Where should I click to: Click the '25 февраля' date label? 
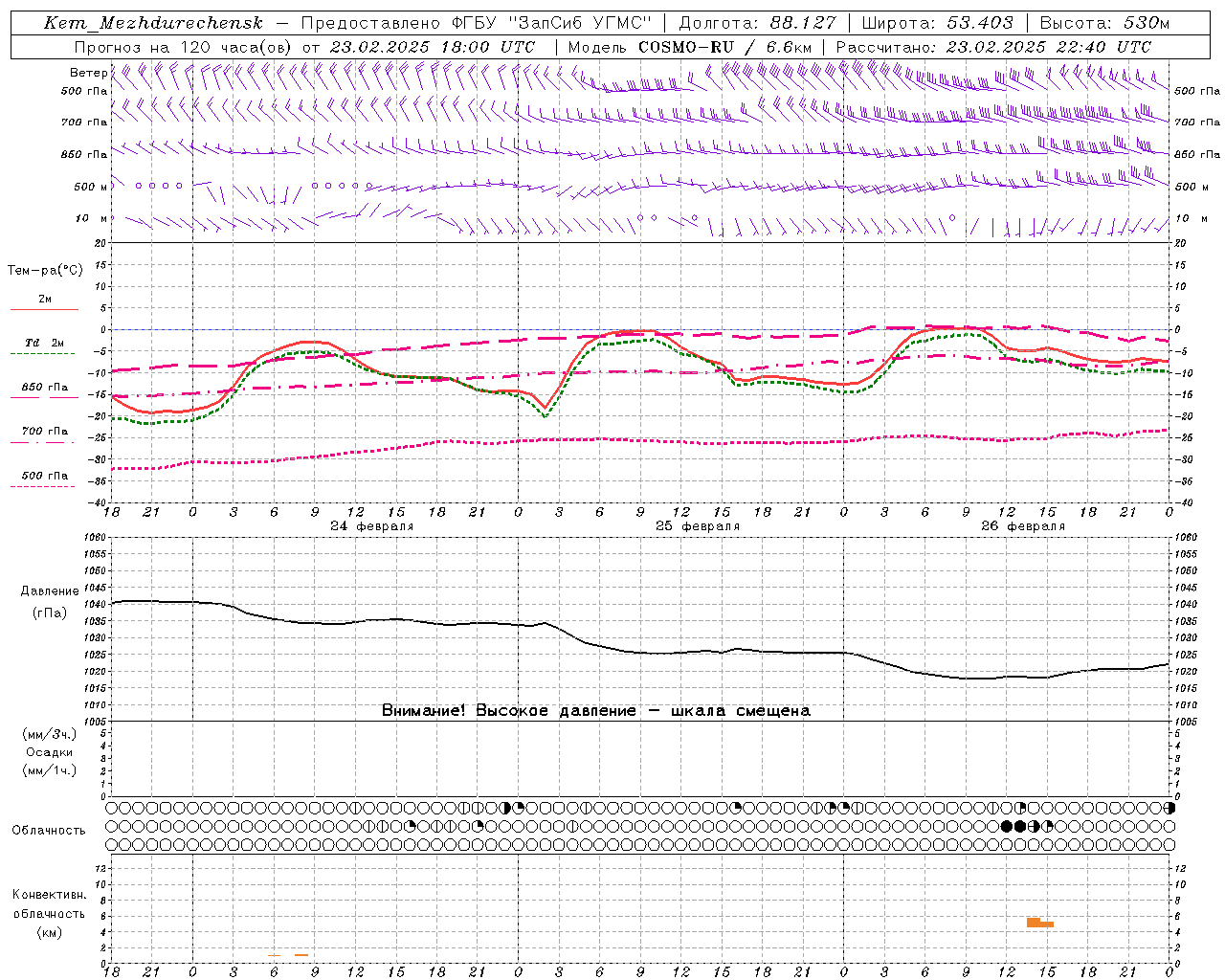698,526
